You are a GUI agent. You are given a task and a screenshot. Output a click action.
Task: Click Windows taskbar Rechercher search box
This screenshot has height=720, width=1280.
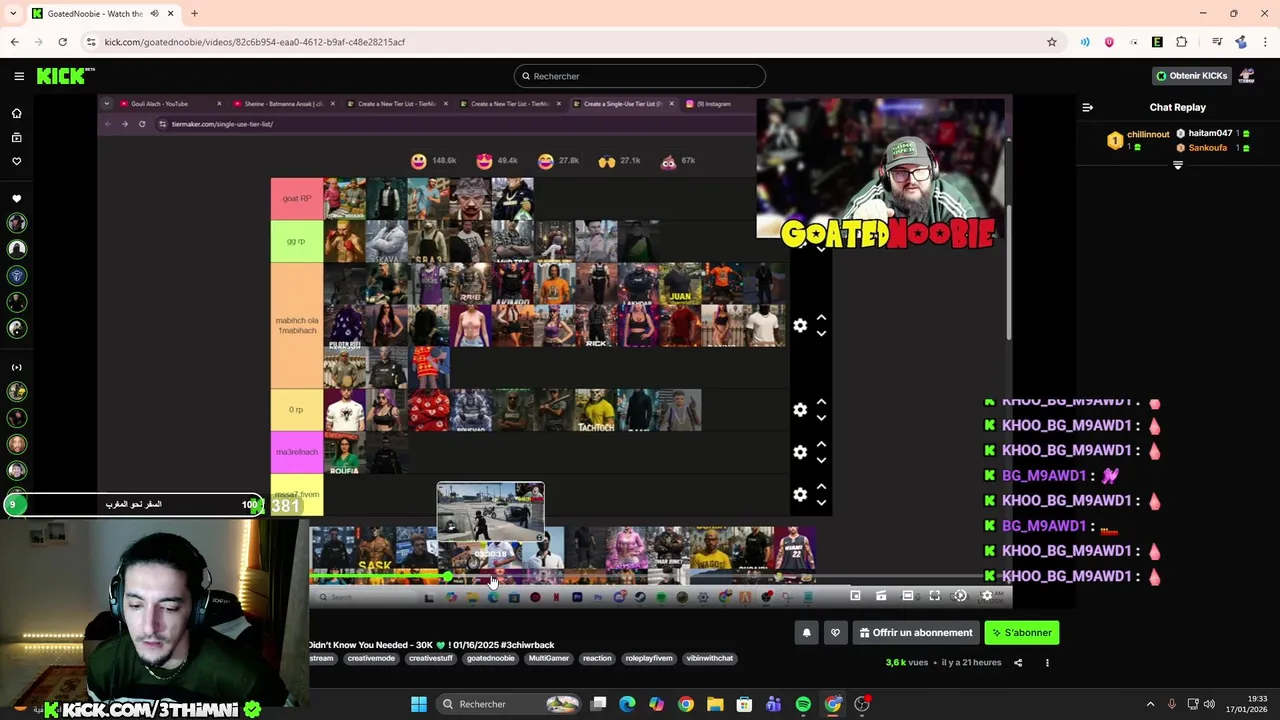pos(510,704)
